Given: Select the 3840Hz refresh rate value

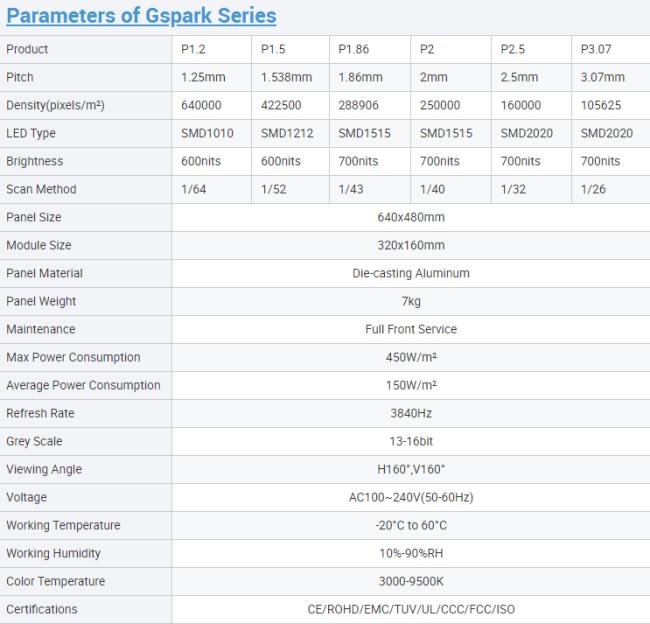Looking at the screenshot, I should tap(410, 413).
